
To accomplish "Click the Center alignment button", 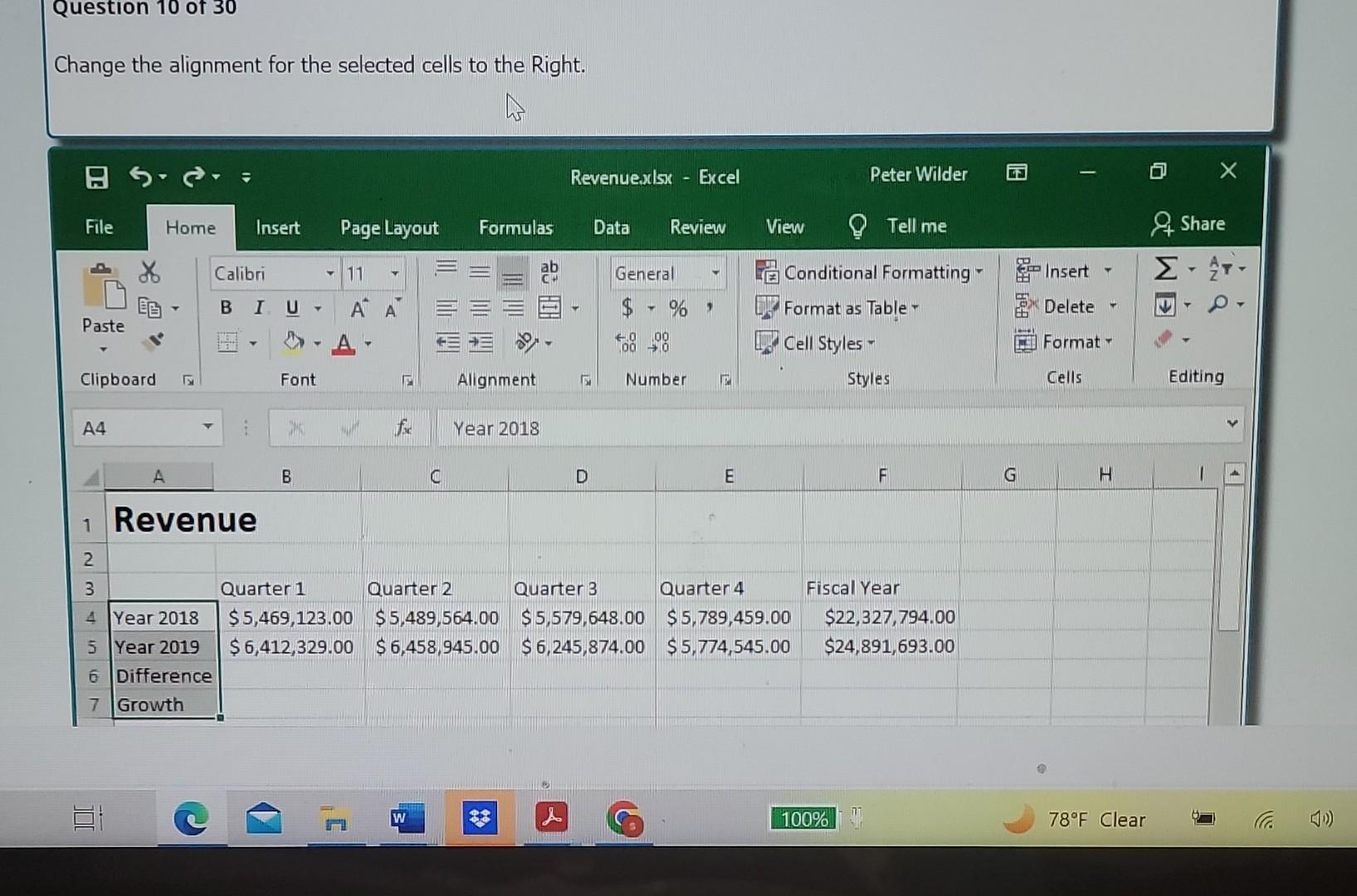I will [480, 309].
